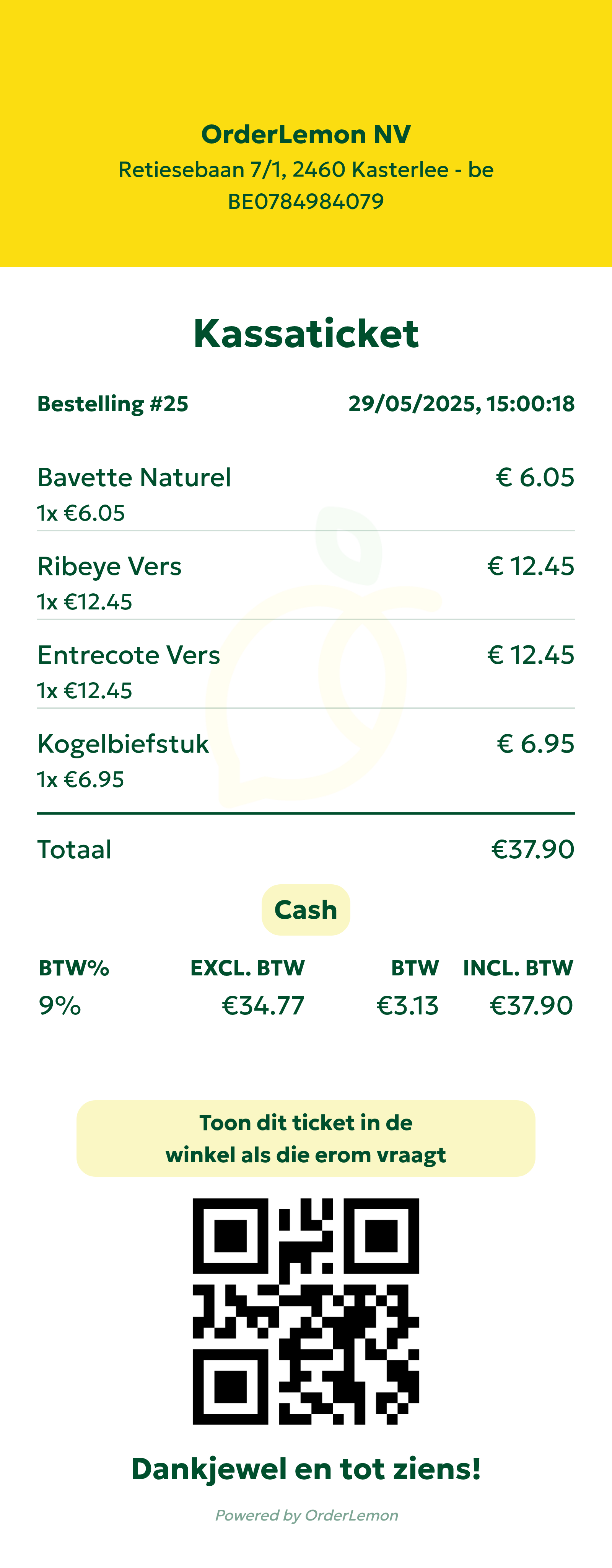The image size is (612, 1568).
Task: Click the Totaal amount €37.90
Action: [532, 850]
